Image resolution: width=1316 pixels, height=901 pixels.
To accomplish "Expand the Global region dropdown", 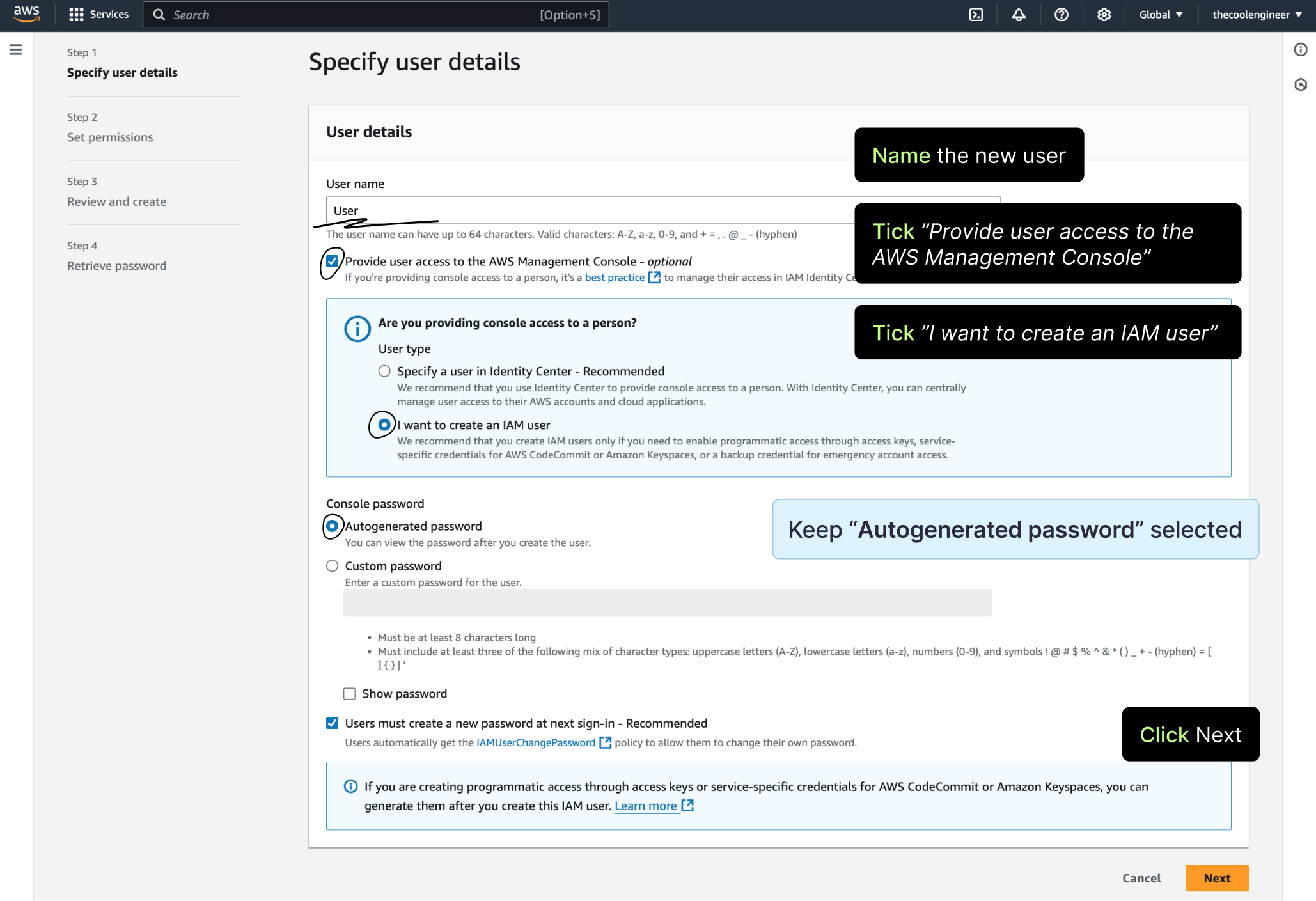I will pyautogui.click(x=1161, y=15).
